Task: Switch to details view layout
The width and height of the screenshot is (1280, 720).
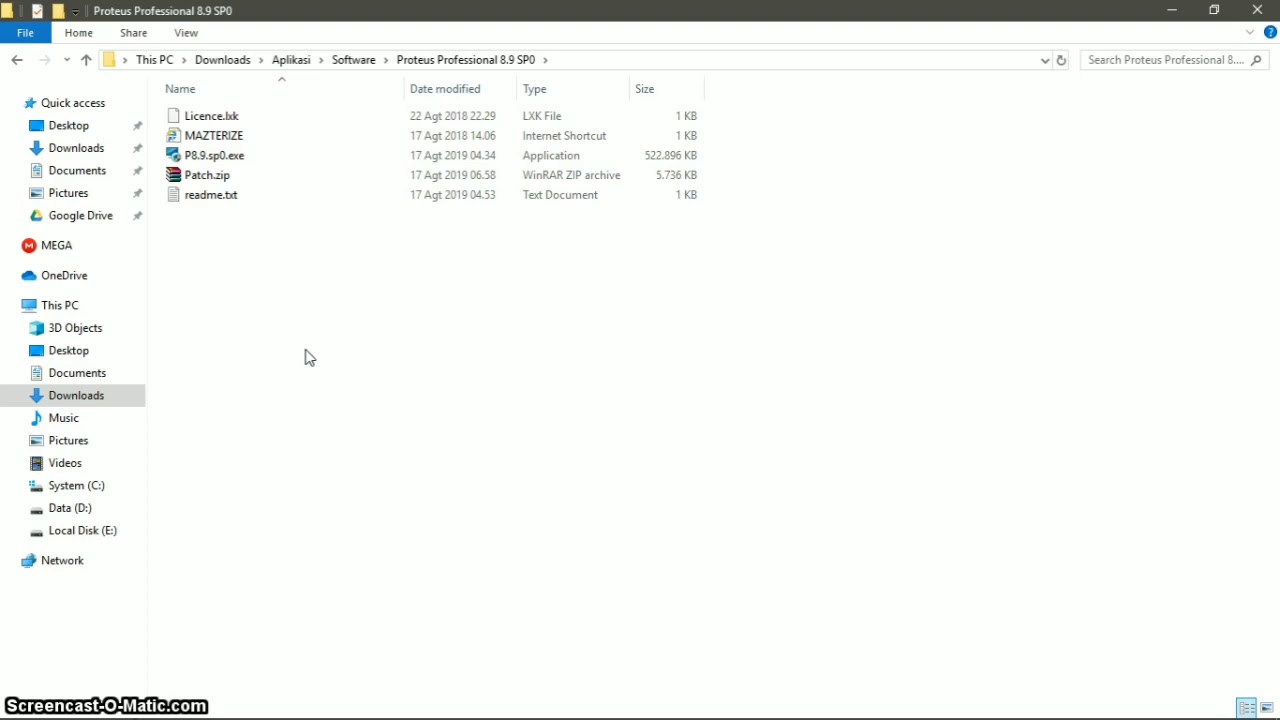Action: pyautogui.click(x=1246, y=708)
